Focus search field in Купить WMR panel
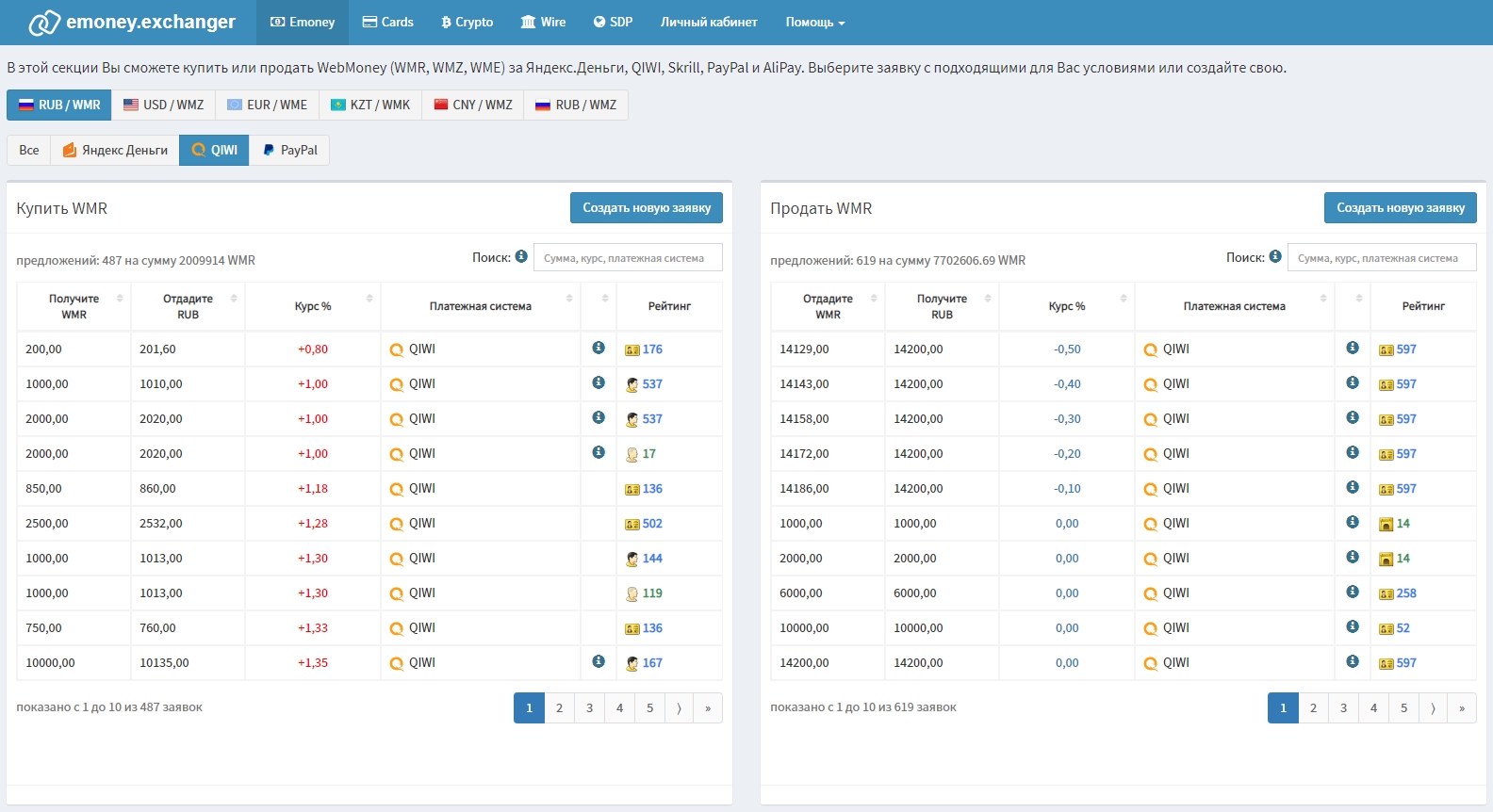The width and height of the screenshot is (1493, 812). pyautogui.click(x=628, y=258)
